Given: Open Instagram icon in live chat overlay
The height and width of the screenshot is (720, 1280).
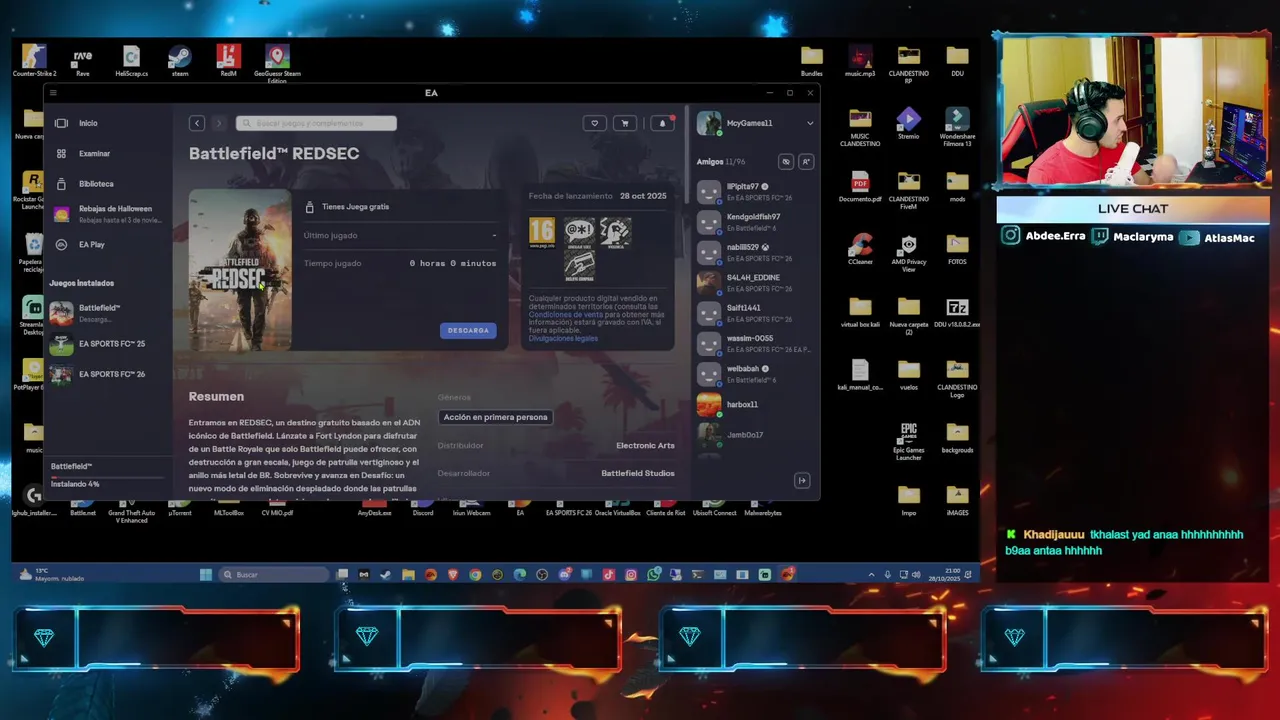Looking at the screenshot, I should click(1011, 236).
